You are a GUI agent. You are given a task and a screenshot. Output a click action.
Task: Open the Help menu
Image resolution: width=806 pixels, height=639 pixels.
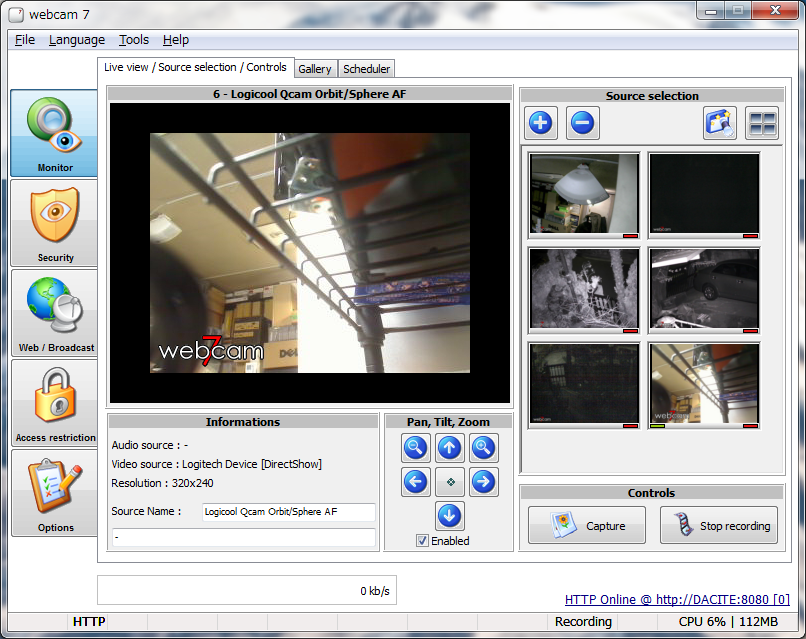(176, 40)
